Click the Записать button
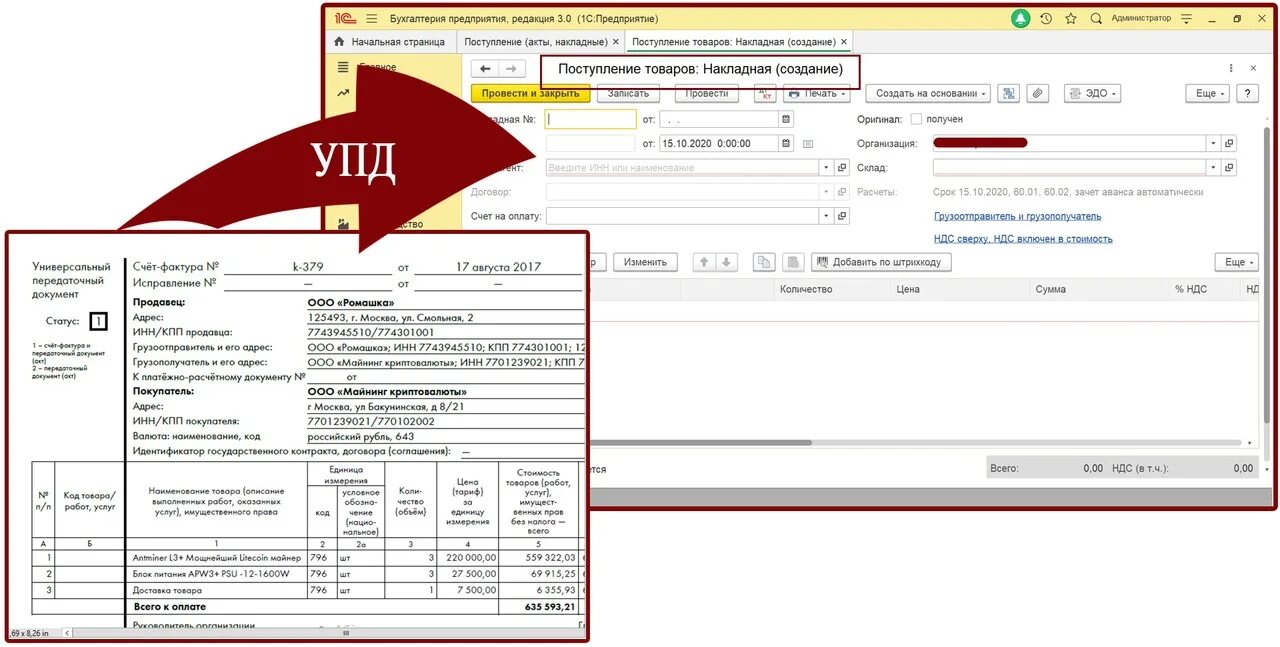This screenshot has height=647, width=1280. [x=628, y=93]
